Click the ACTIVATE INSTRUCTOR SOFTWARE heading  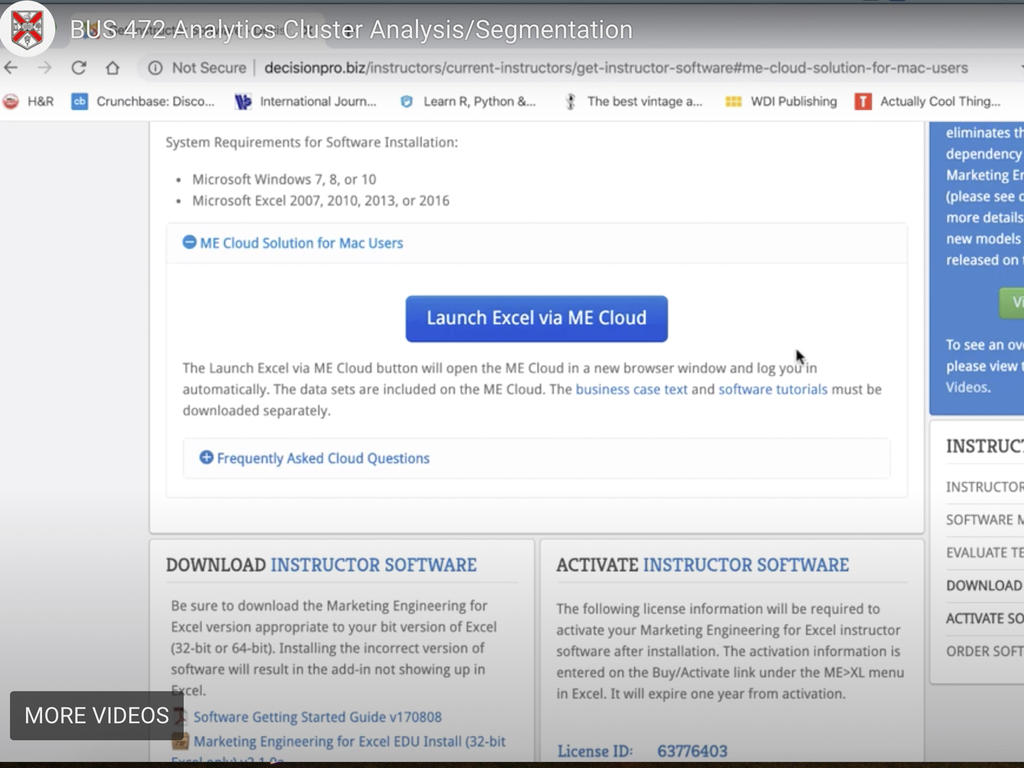click(703, 565)
